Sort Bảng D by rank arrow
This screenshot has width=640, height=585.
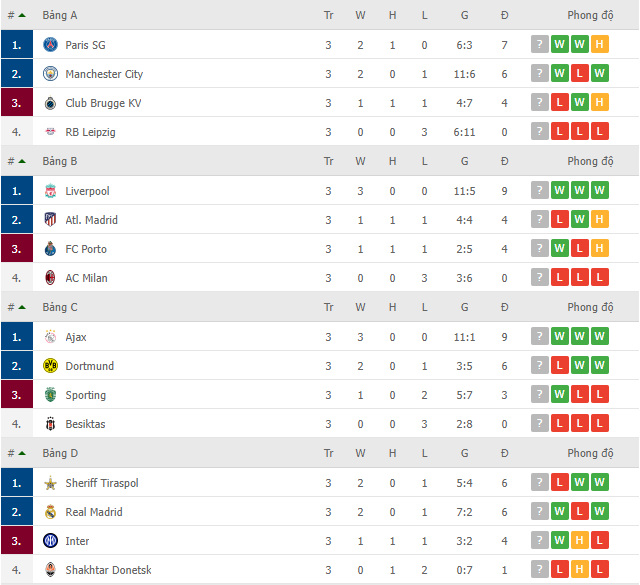(22, 453)
